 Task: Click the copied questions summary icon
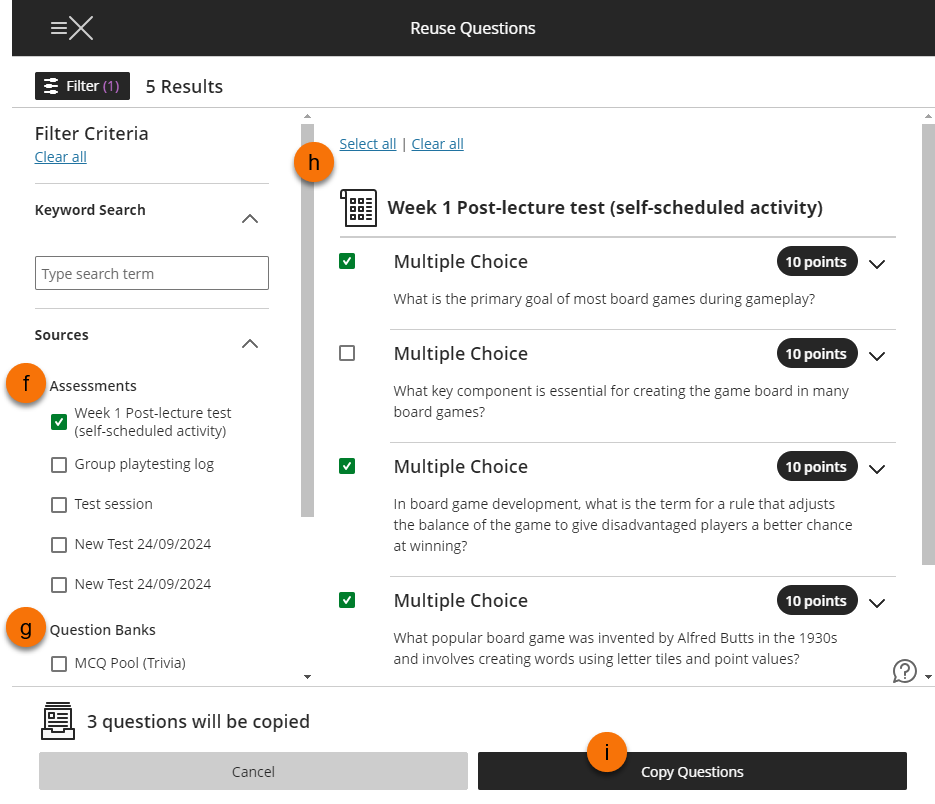[58, 721]
